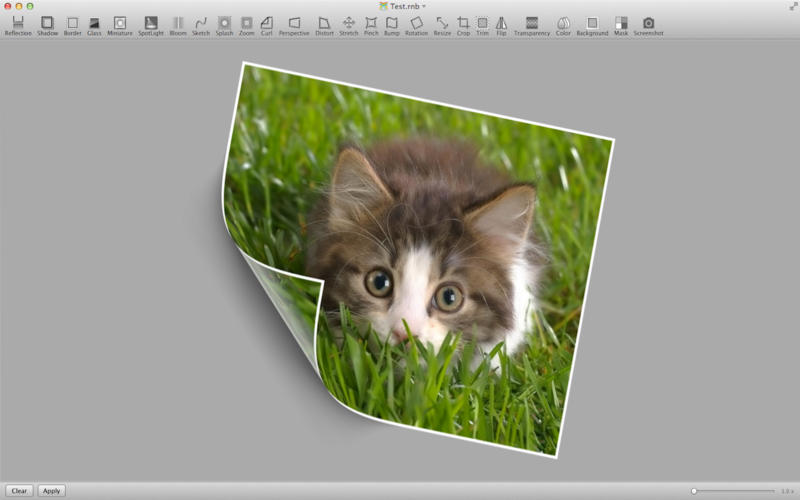Choose the Sketch effect
Image resolution: width=800 pixels, height=500 pixels.
pos(201,26)
